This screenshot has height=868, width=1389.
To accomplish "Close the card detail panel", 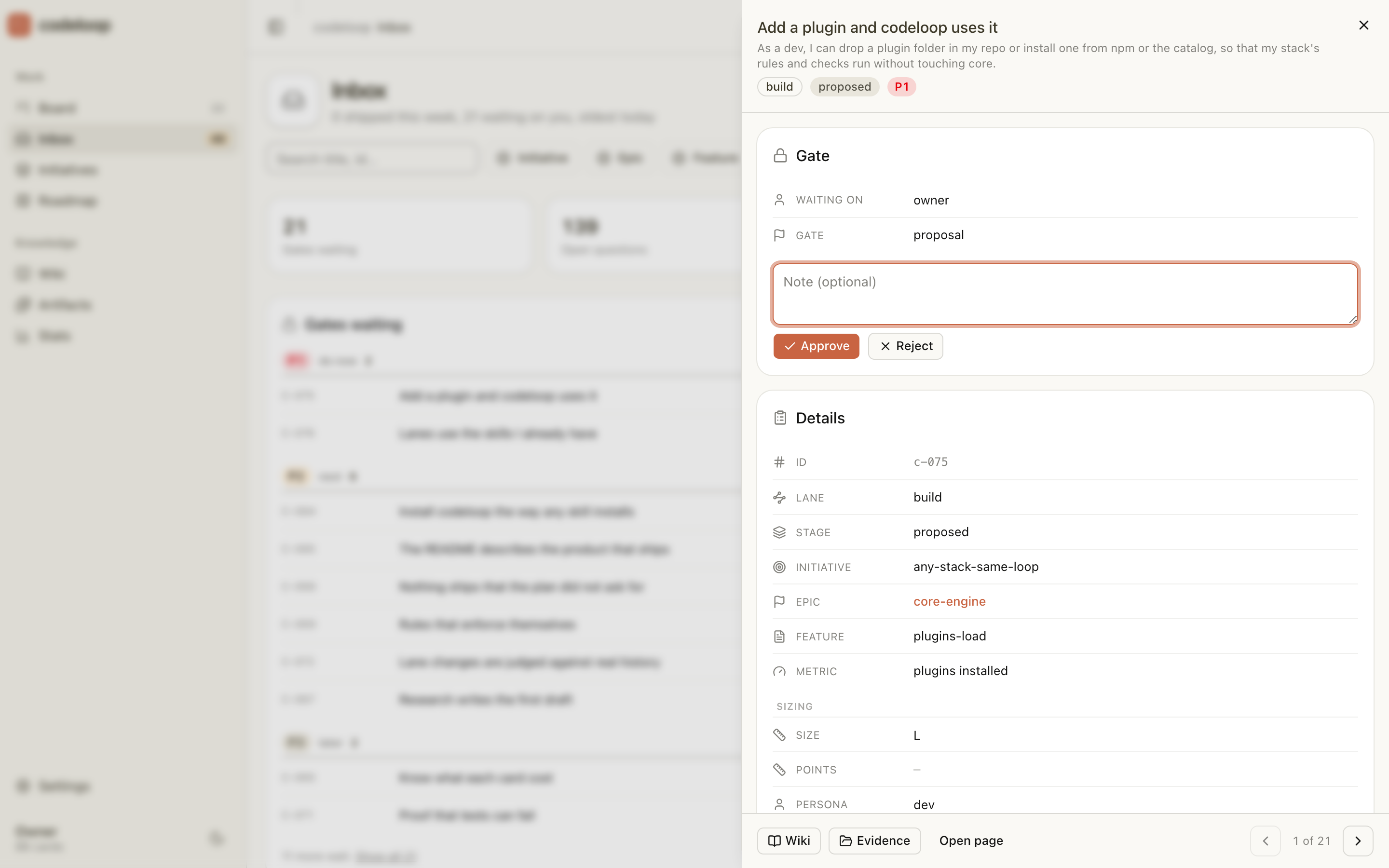I will [1364, 25].
